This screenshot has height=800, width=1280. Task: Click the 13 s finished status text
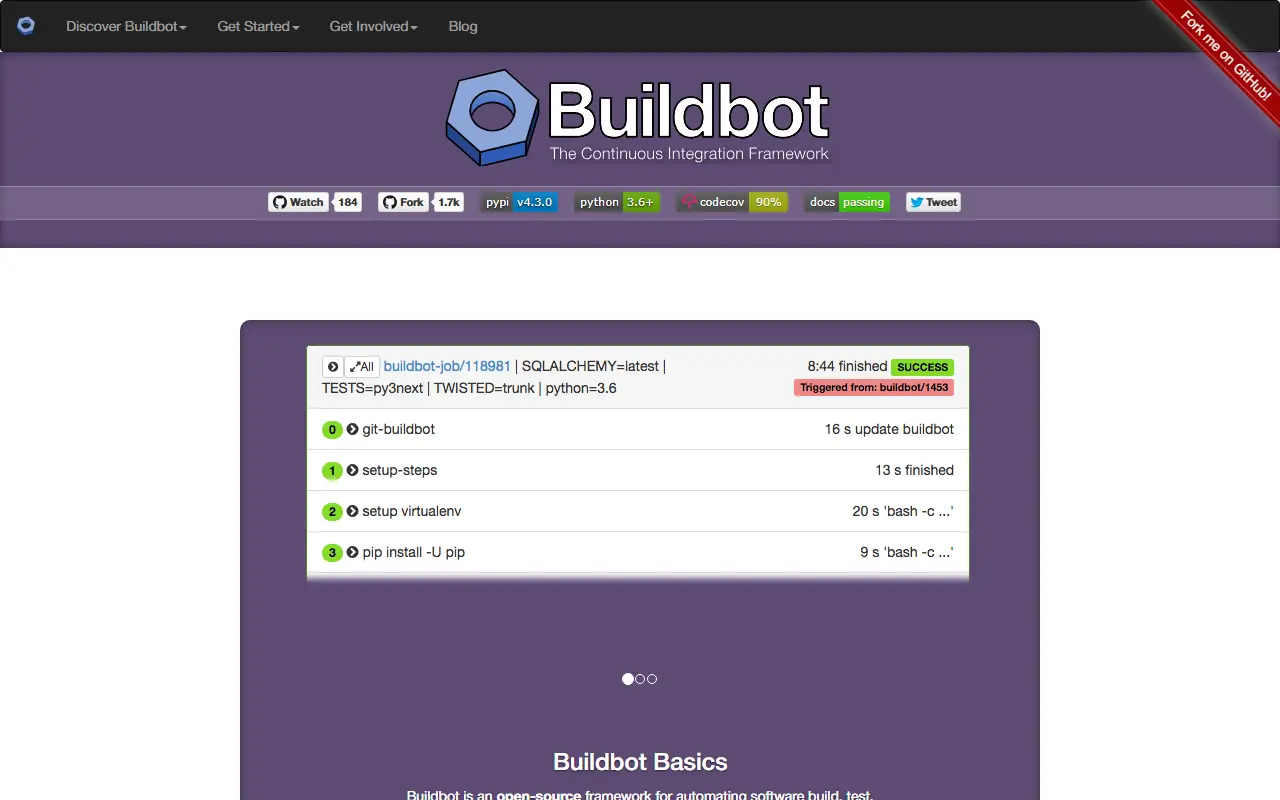point(914,470)
